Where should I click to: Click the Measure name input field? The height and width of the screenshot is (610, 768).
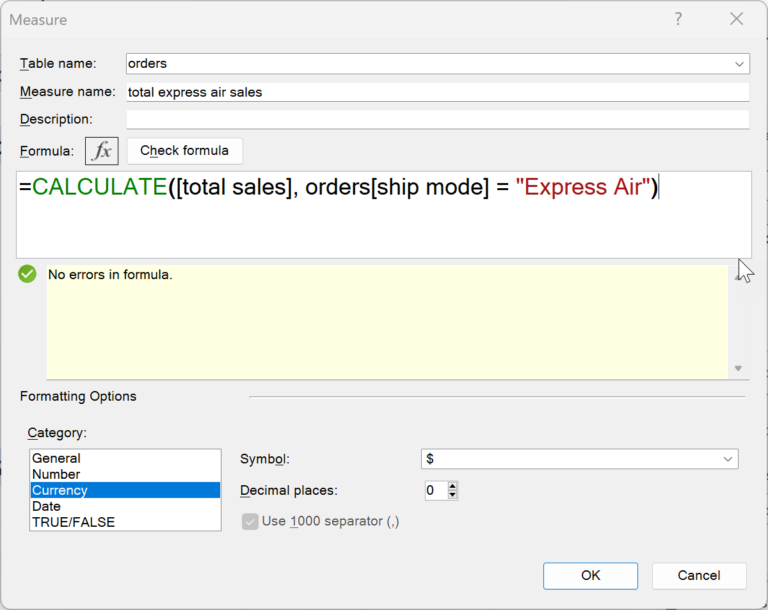(437, 92)
